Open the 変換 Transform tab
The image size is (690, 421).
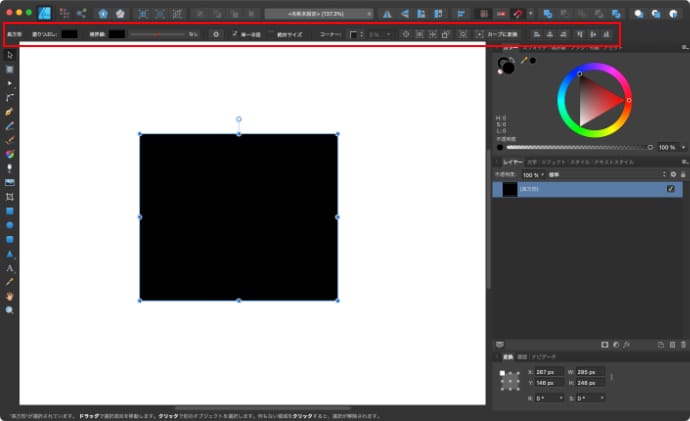tap(506, 356)
